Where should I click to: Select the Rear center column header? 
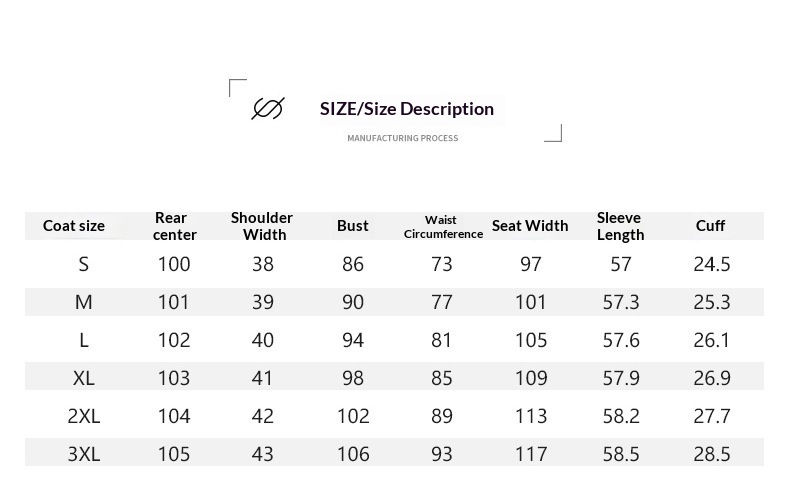coord(174,226)
